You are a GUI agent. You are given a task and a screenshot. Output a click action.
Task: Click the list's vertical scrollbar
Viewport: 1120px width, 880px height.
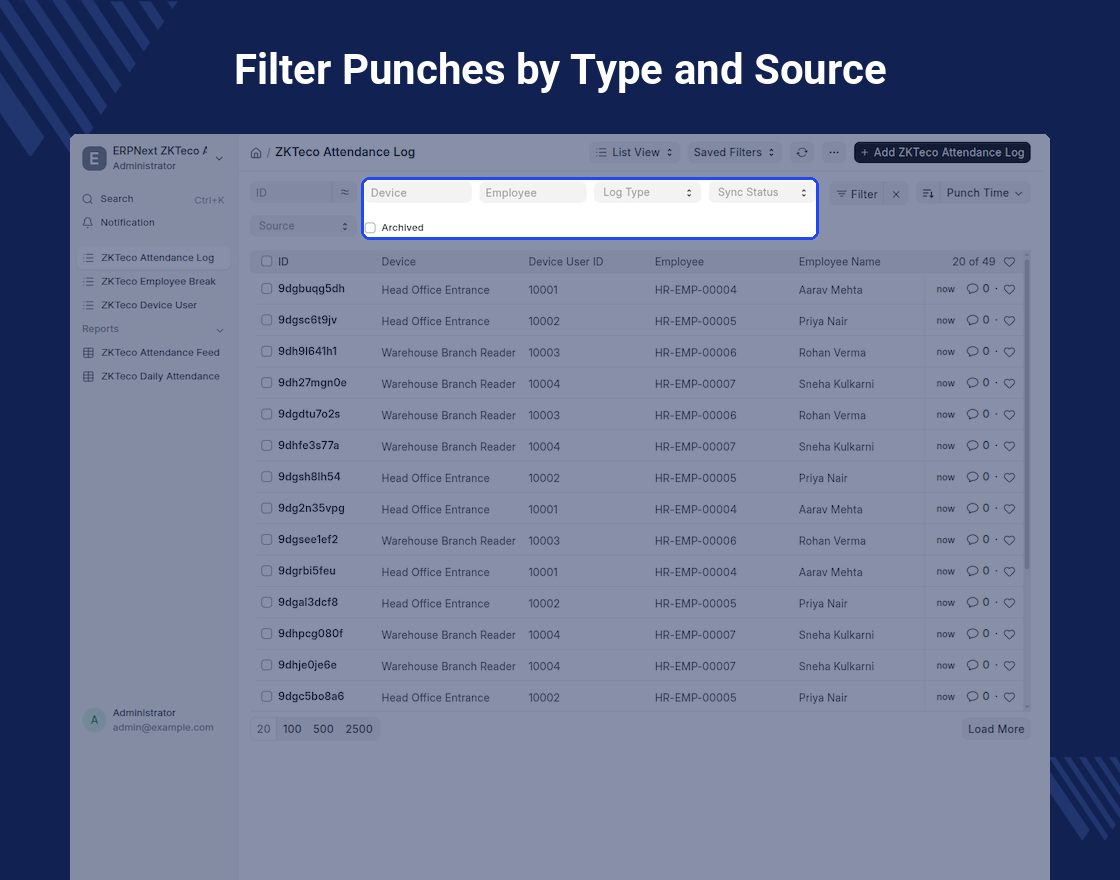tap(1027, 414)
